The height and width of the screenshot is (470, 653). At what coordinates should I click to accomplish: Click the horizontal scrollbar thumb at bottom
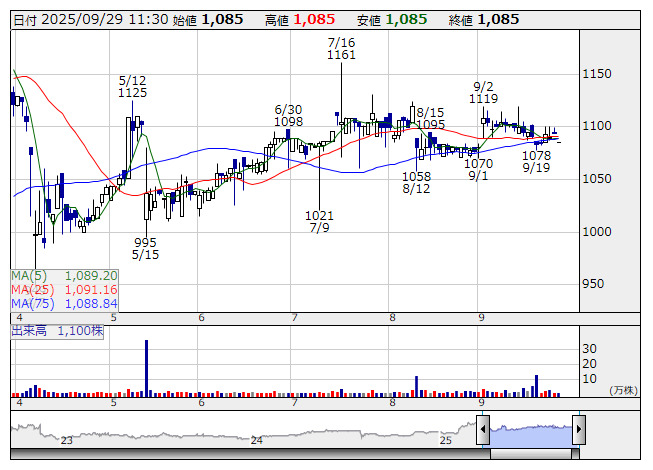click(x=531, y=454)
